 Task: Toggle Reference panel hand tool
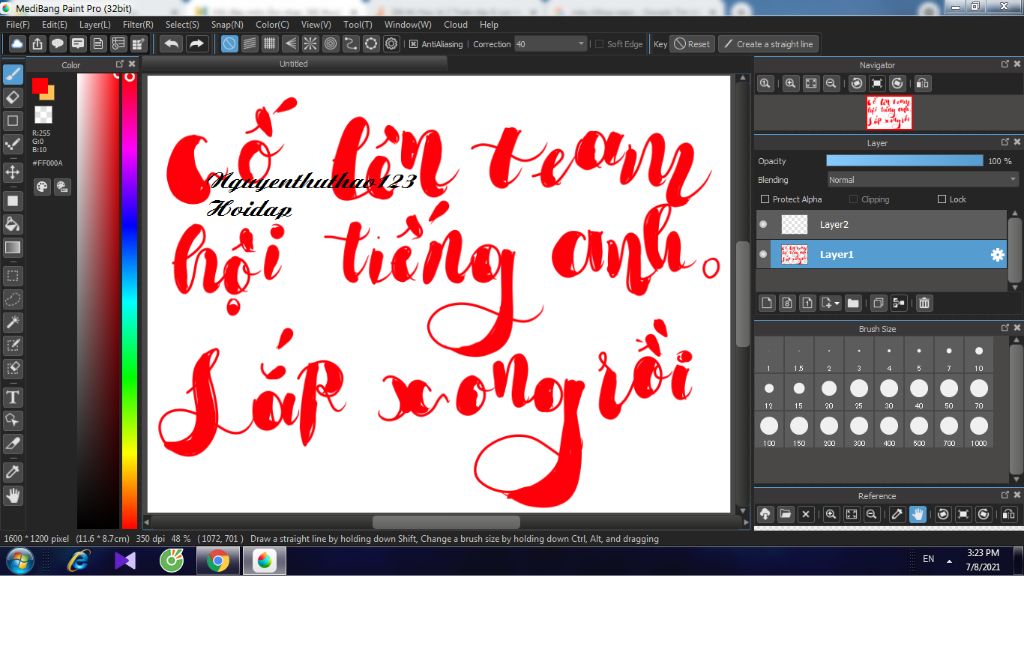[918, 514]
